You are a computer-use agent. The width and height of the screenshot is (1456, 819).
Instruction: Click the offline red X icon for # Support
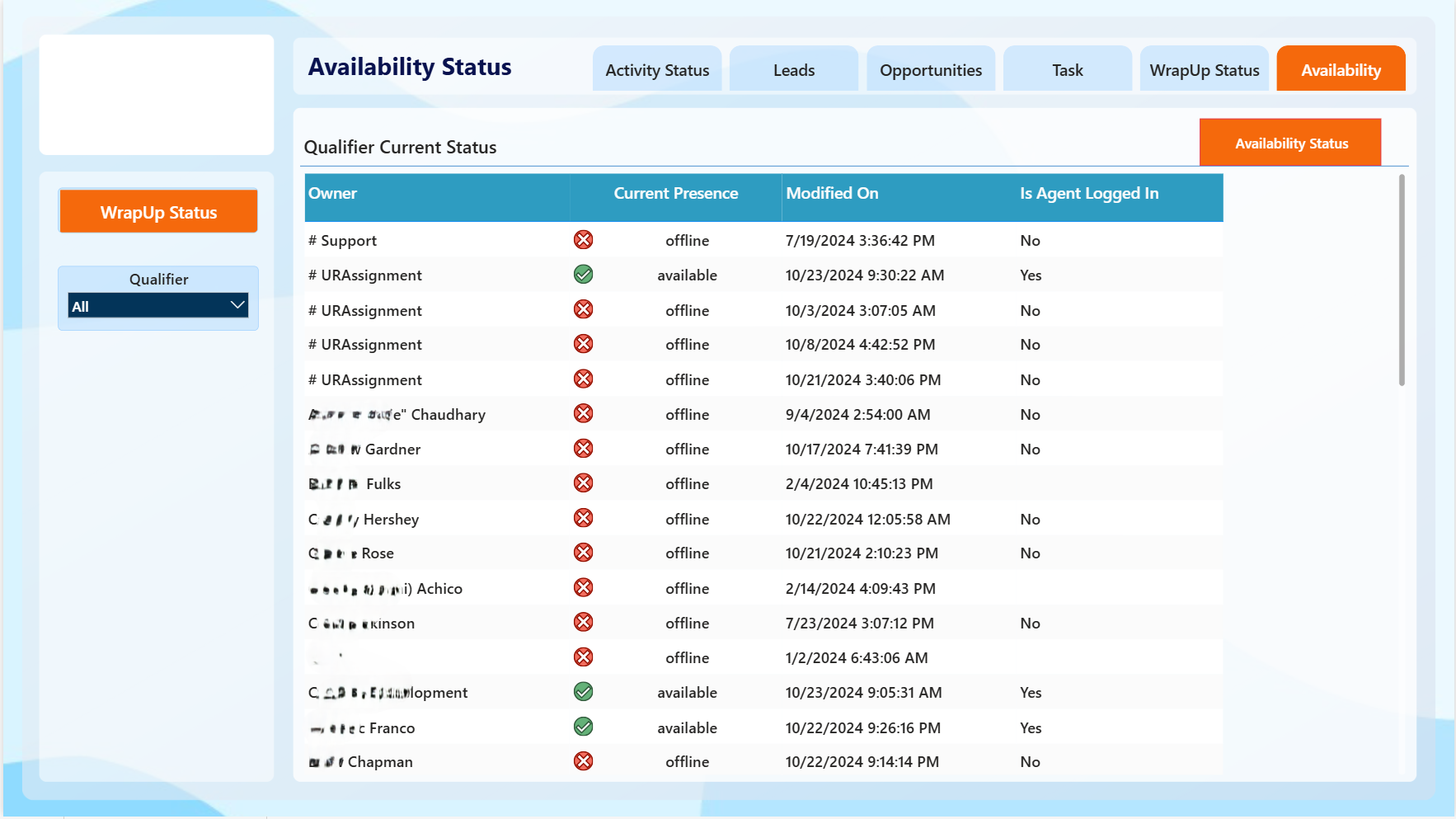pos(583,240)
